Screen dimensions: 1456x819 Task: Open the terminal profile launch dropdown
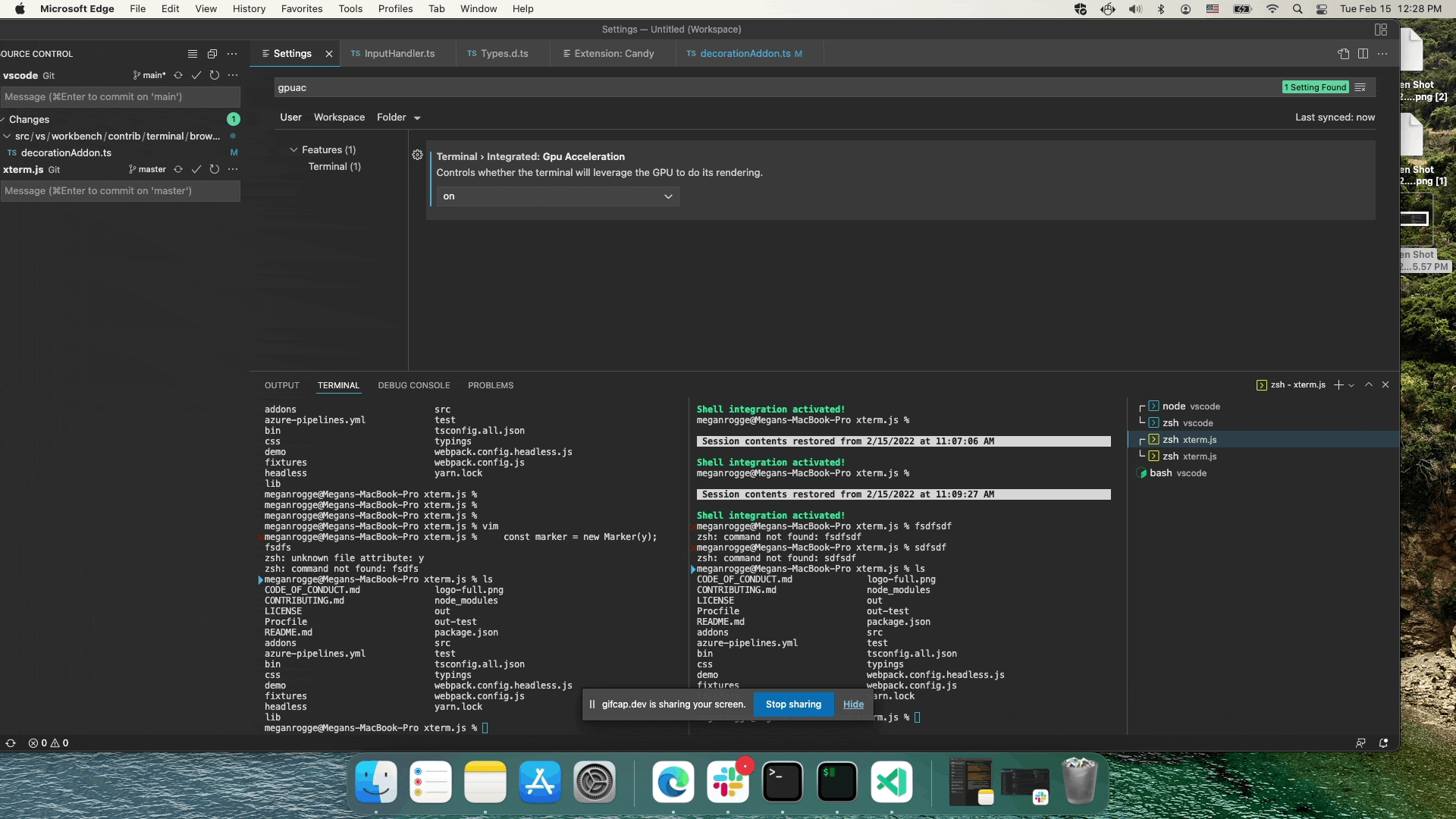click(1351, 384)
